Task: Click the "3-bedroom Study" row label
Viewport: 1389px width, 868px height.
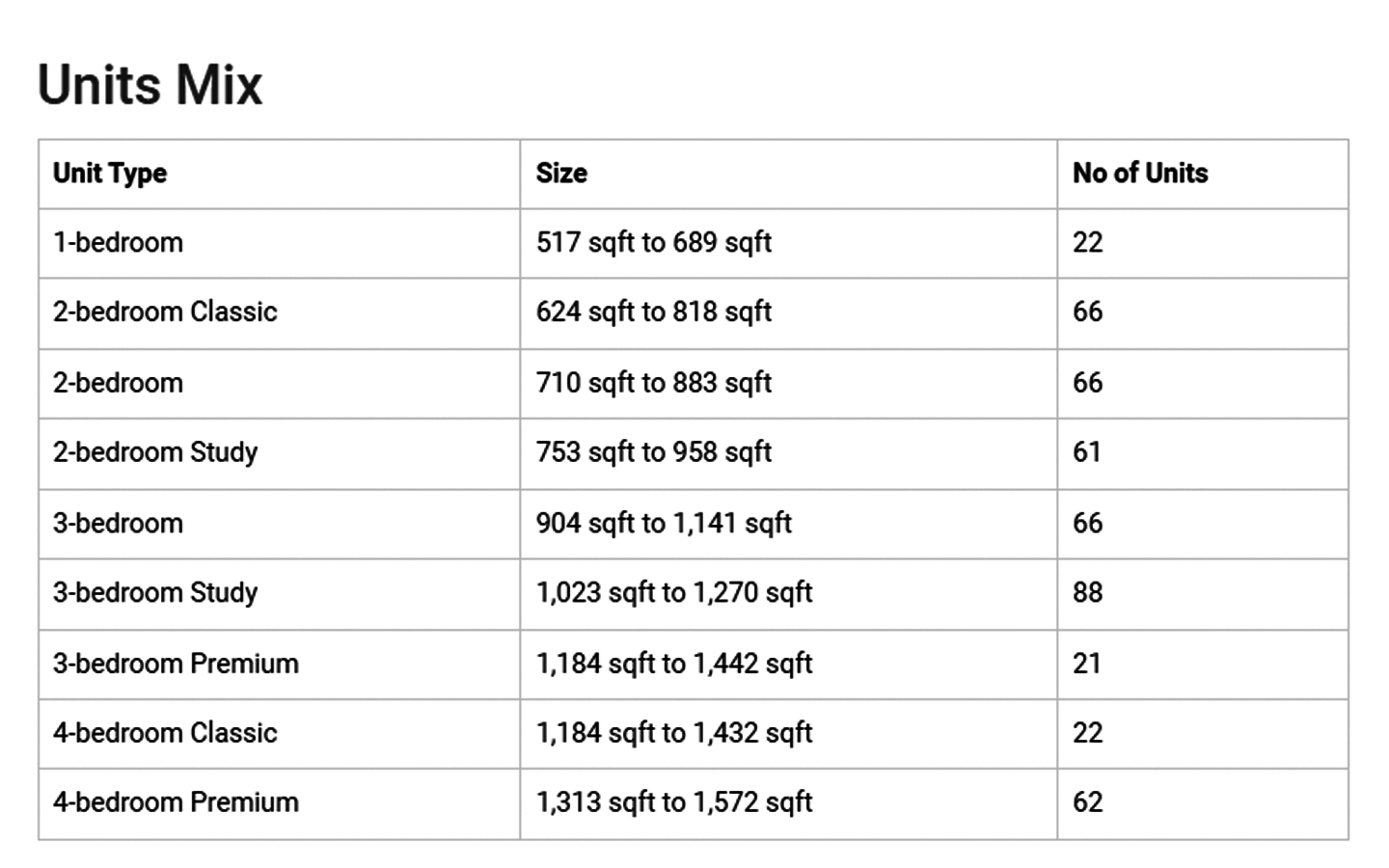Action: (155, 592)
